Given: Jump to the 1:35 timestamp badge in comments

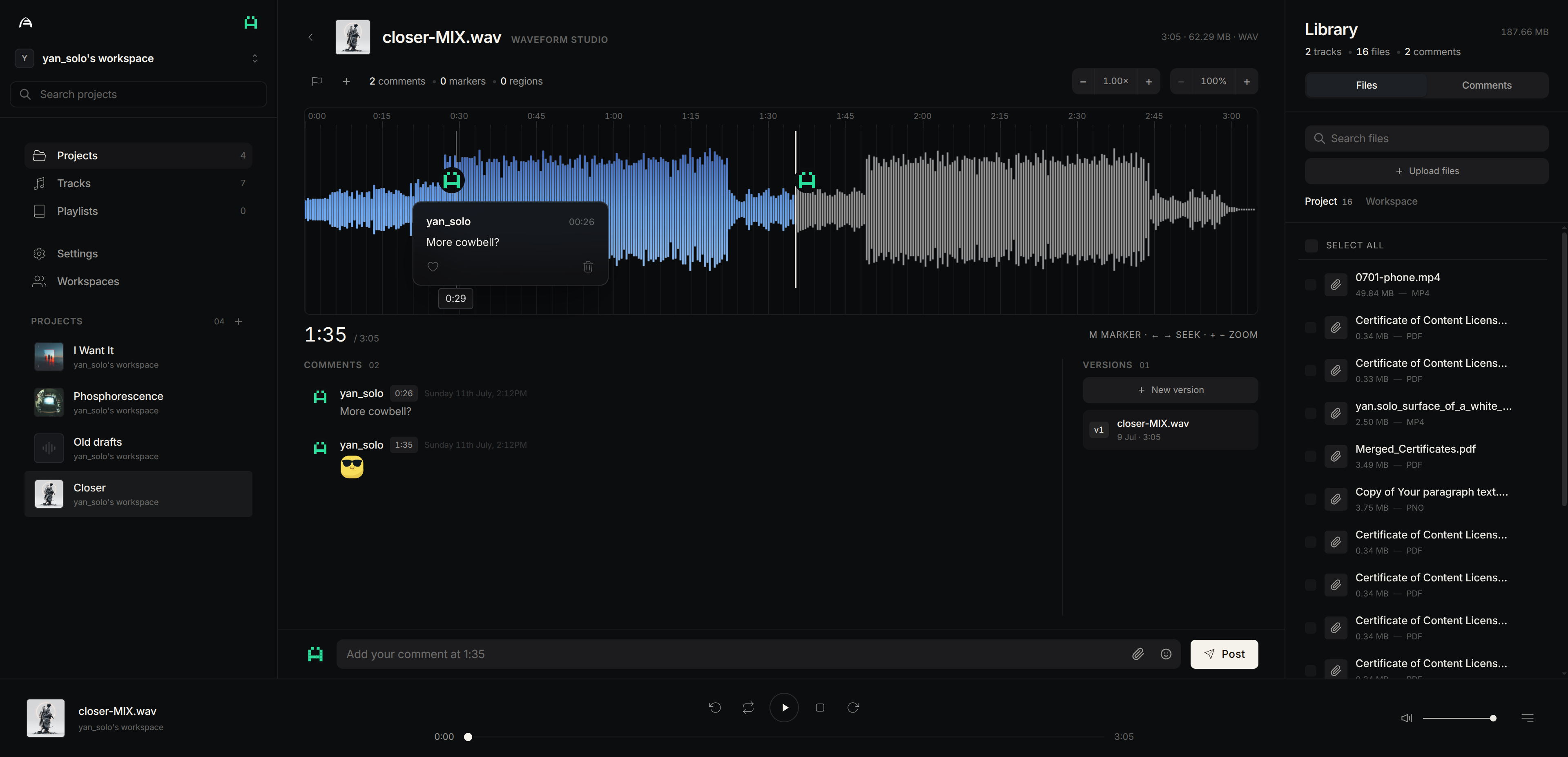Looking at the screenshot, I should point(404,445).
